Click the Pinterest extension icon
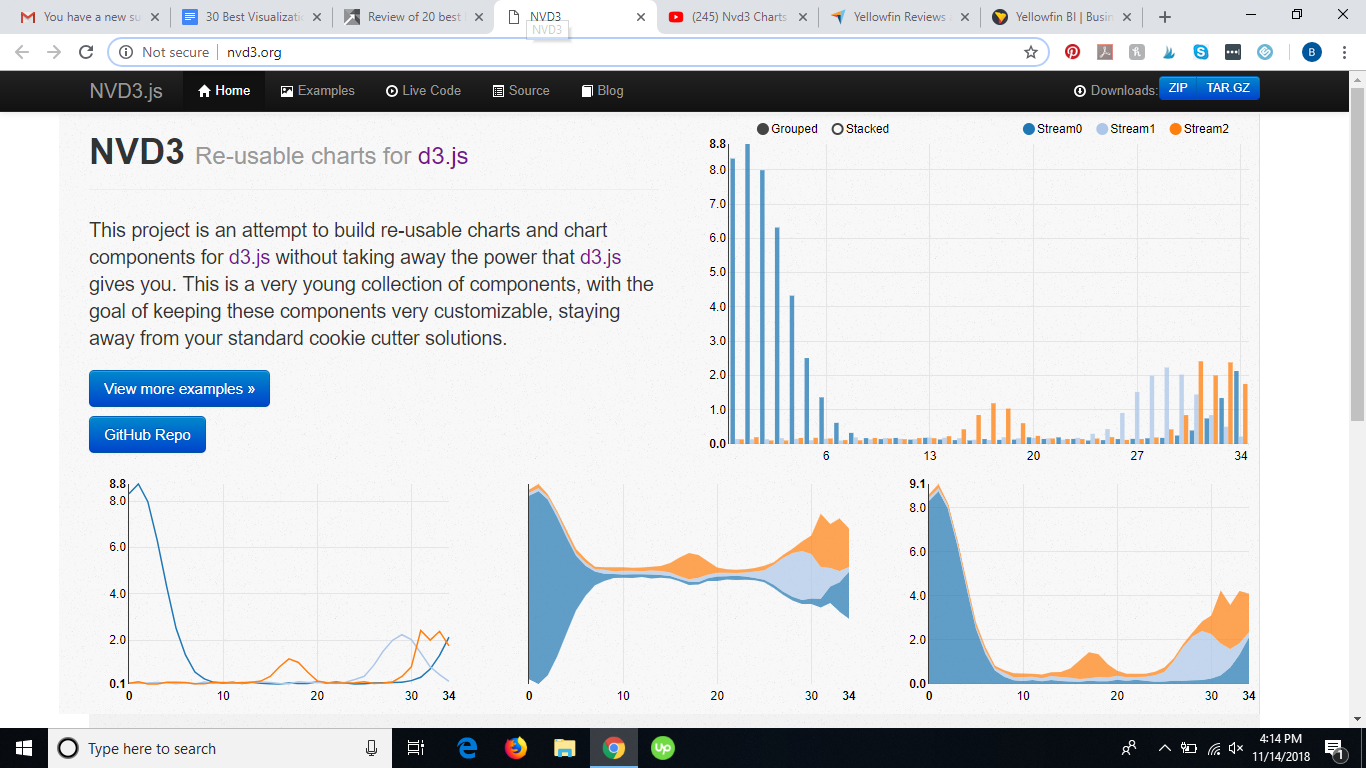The image size is (1366, 768). point(1072,52)
